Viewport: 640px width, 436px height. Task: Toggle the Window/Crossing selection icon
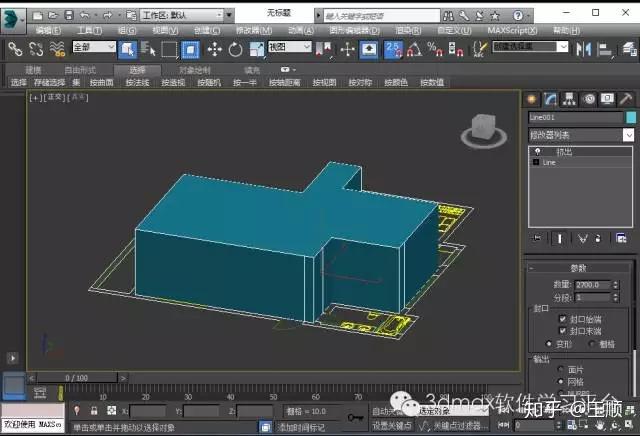pos(190,49)
